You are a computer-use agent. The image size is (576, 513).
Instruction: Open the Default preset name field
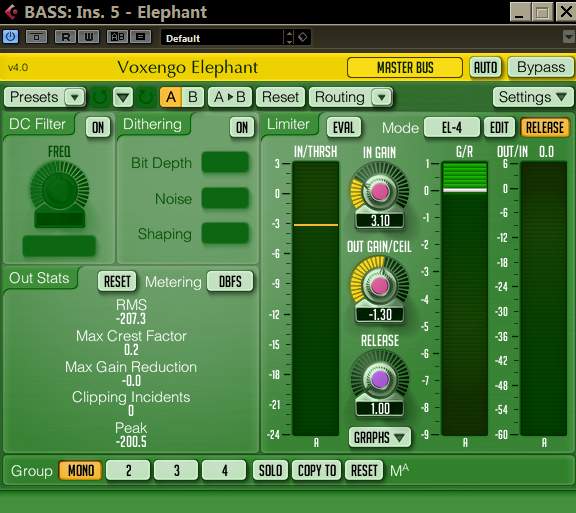point(222,37)
